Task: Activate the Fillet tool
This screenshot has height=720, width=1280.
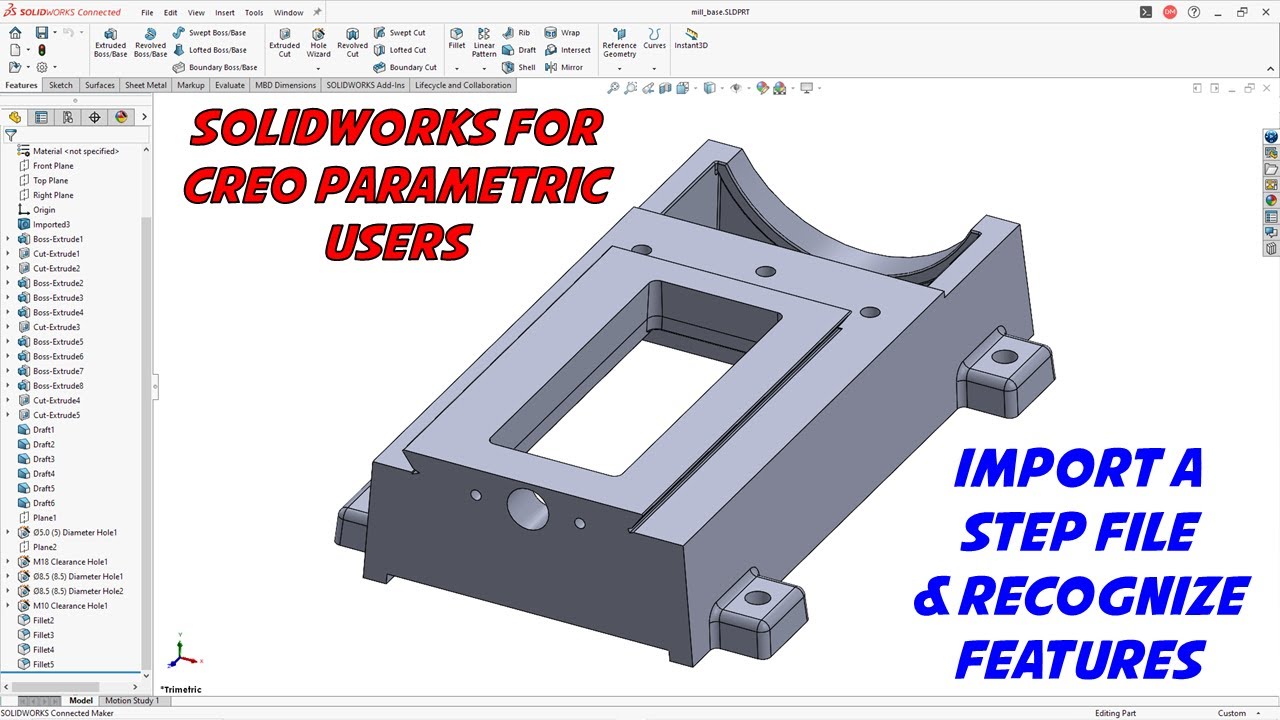Action: (x=456, y=38)
